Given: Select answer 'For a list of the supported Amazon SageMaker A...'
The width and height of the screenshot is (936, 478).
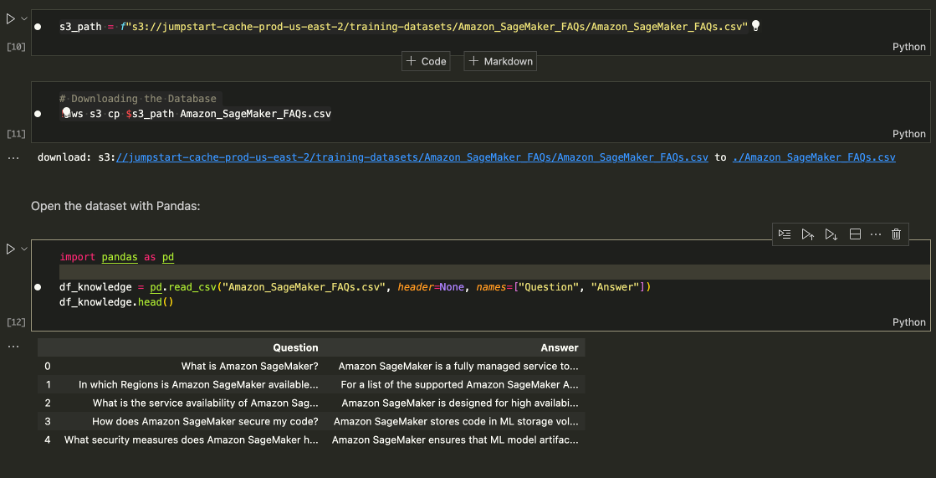Looking at the screenshot, I should 459,385.
